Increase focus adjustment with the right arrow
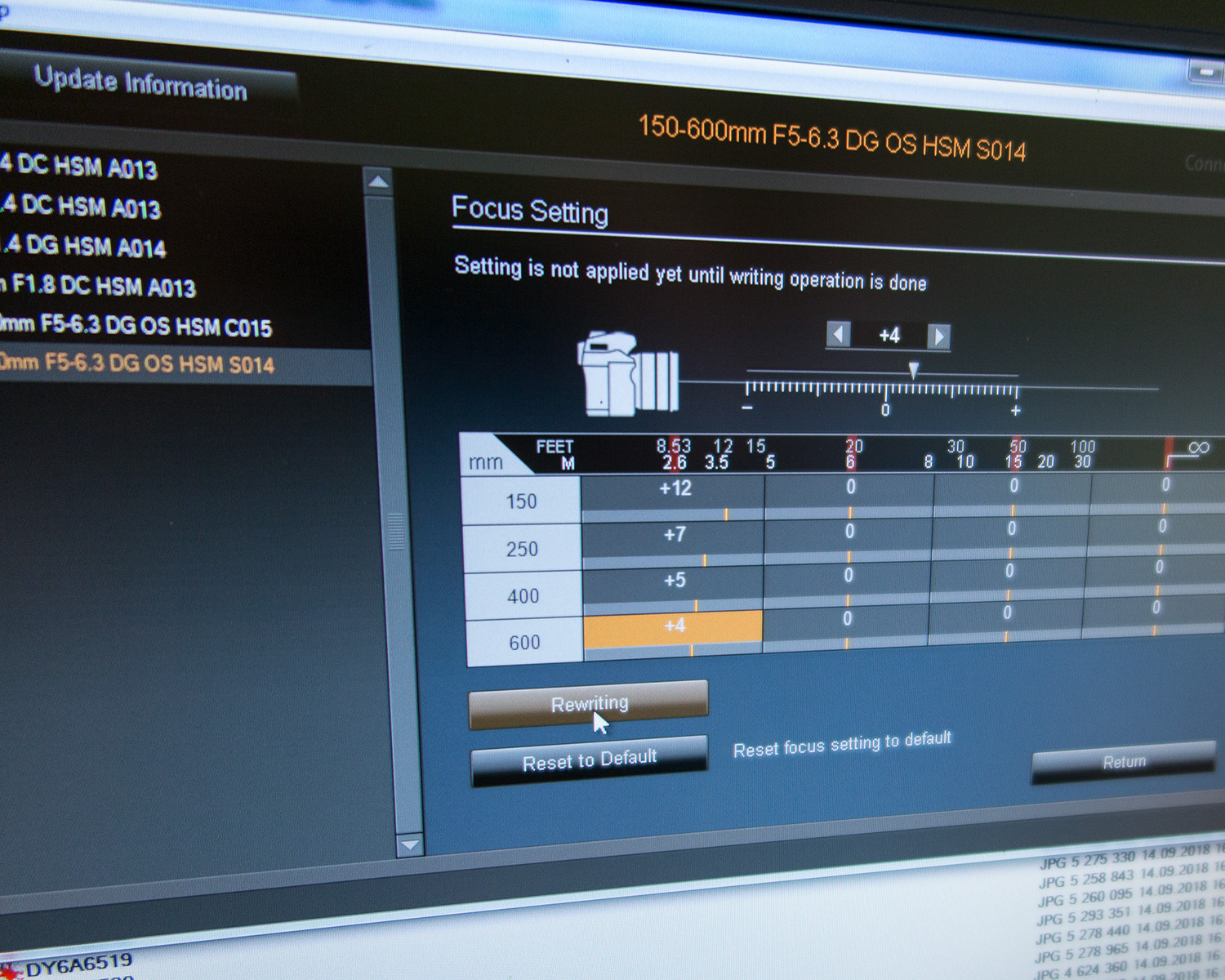 [x=939, y=336]
